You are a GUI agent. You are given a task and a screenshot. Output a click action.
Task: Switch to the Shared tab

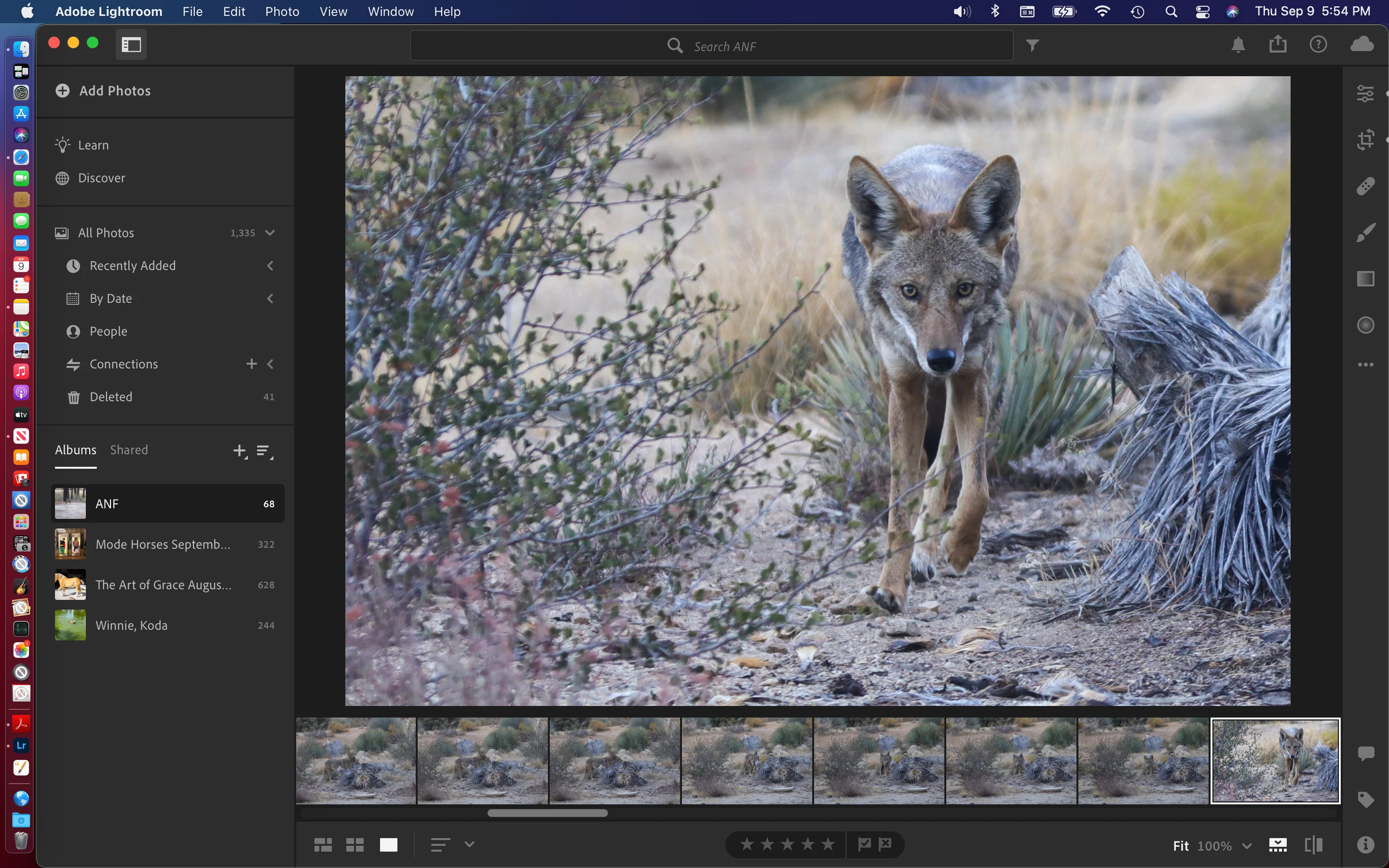tap(129, 450)
